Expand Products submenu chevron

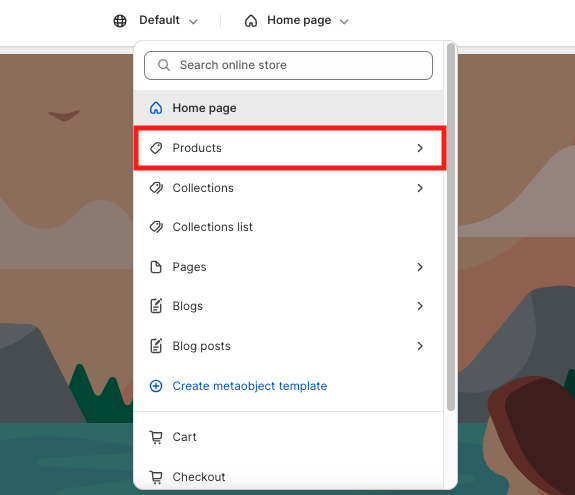pyautogui.click(x=420, y=148)
